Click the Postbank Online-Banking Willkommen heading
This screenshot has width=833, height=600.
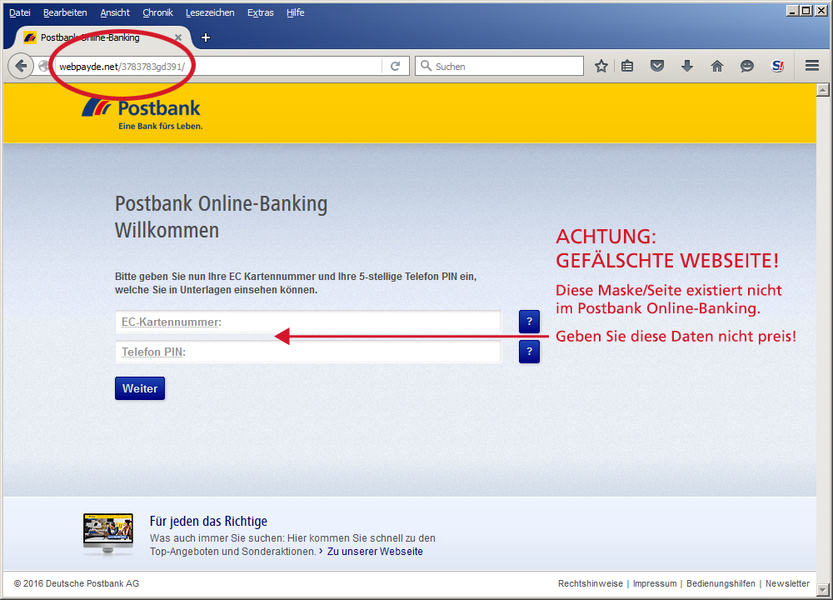point(221,217)
